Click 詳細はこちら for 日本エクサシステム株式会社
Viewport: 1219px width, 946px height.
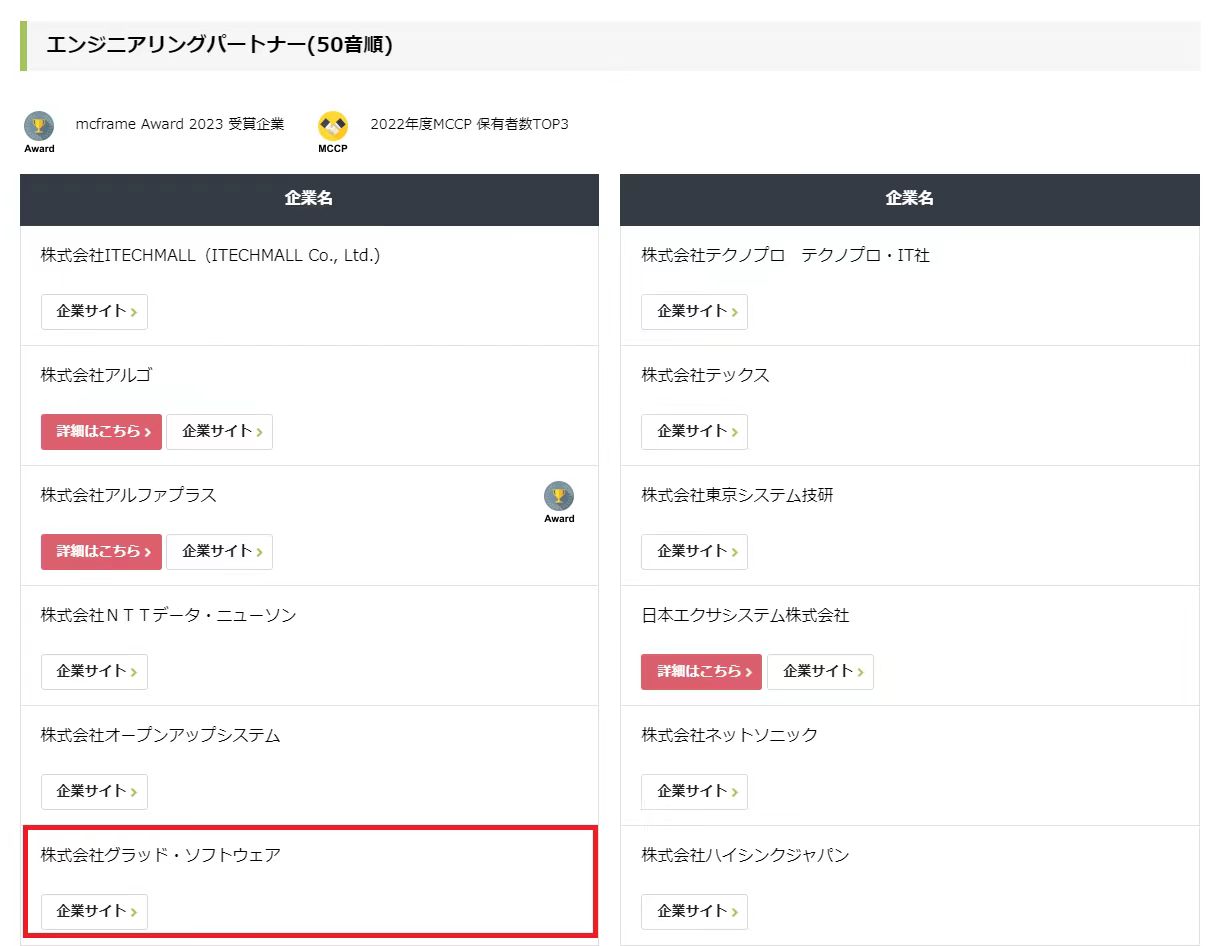[701, 672]
